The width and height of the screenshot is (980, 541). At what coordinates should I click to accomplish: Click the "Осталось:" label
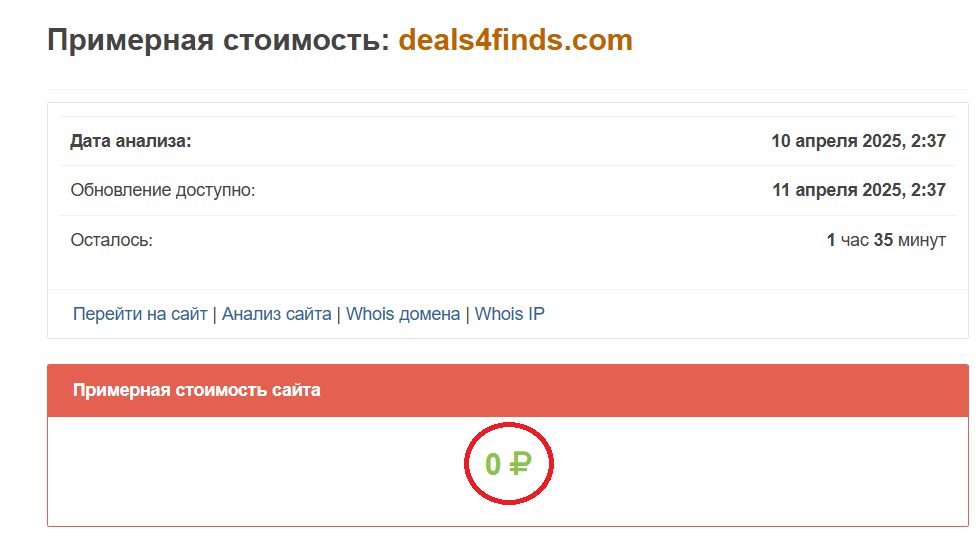(111, 240)
